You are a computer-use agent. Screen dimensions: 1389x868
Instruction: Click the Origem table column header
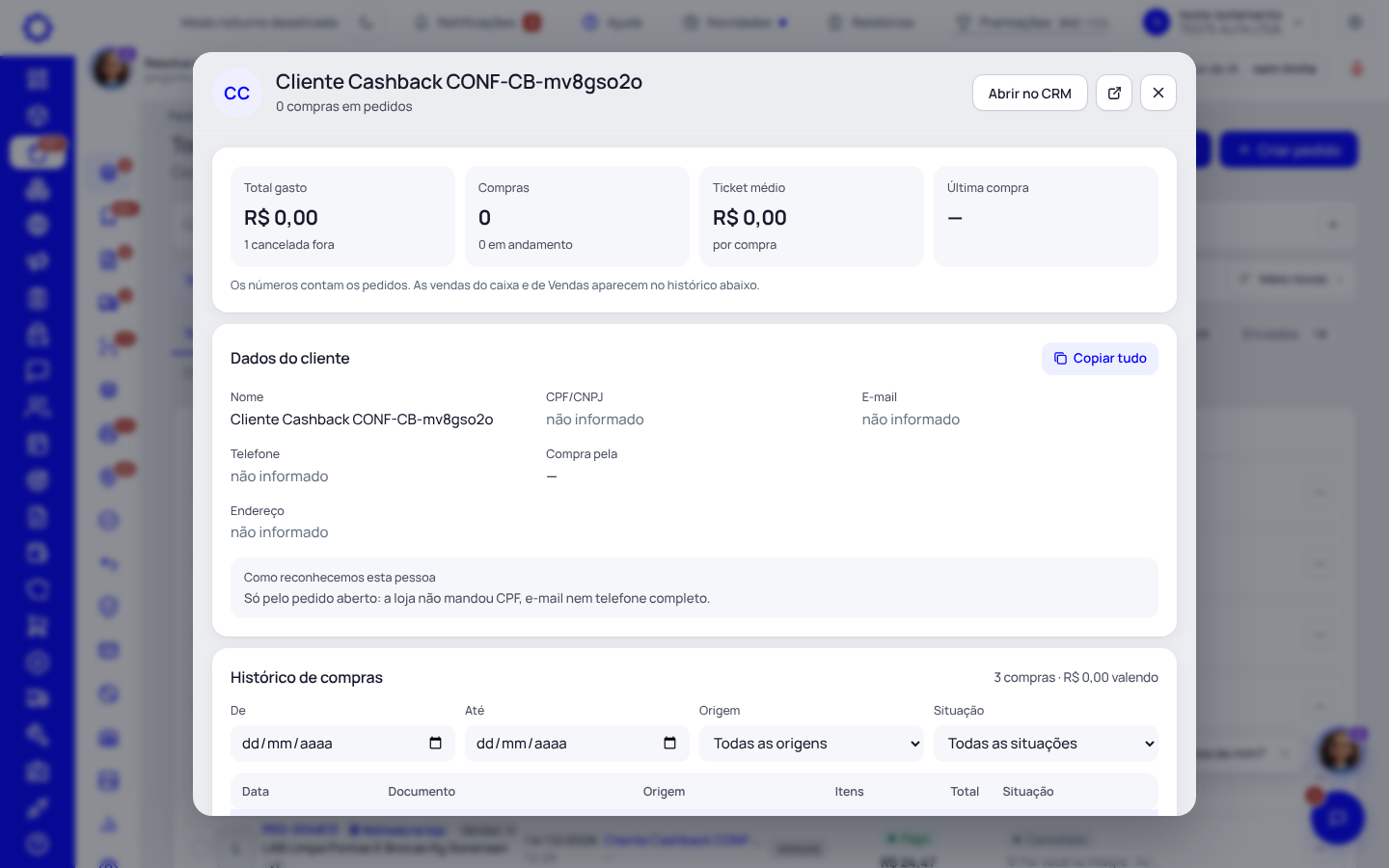point(664,792)
